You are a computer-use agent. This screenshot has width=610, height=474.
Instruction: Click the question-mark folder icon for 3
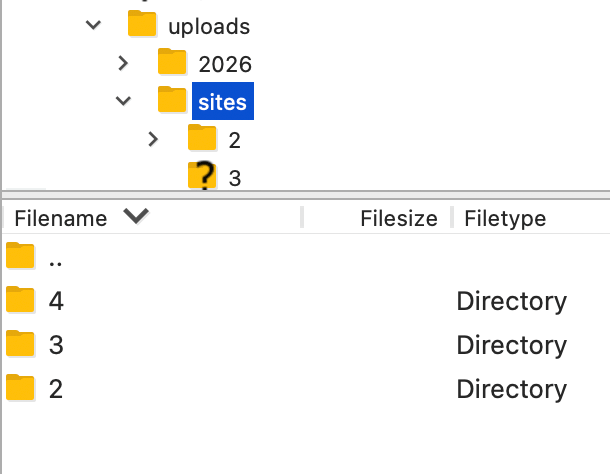point(202,176)
